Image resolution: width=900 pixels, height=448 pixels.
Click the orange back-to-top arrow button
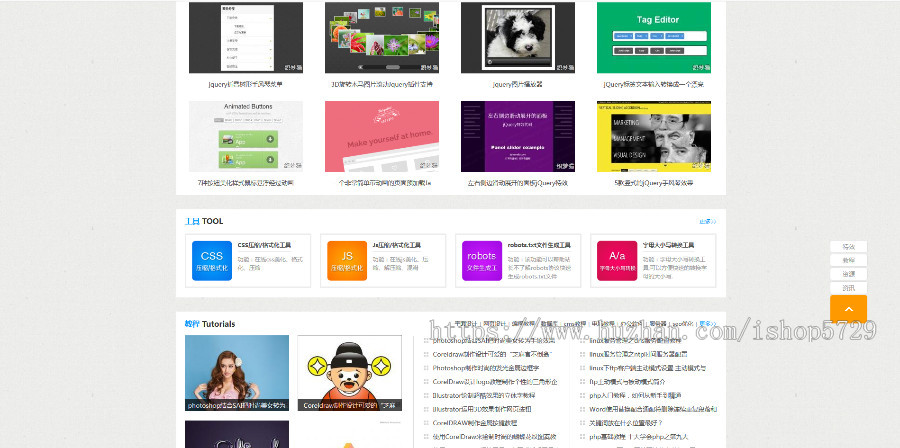tap(848, 309)
